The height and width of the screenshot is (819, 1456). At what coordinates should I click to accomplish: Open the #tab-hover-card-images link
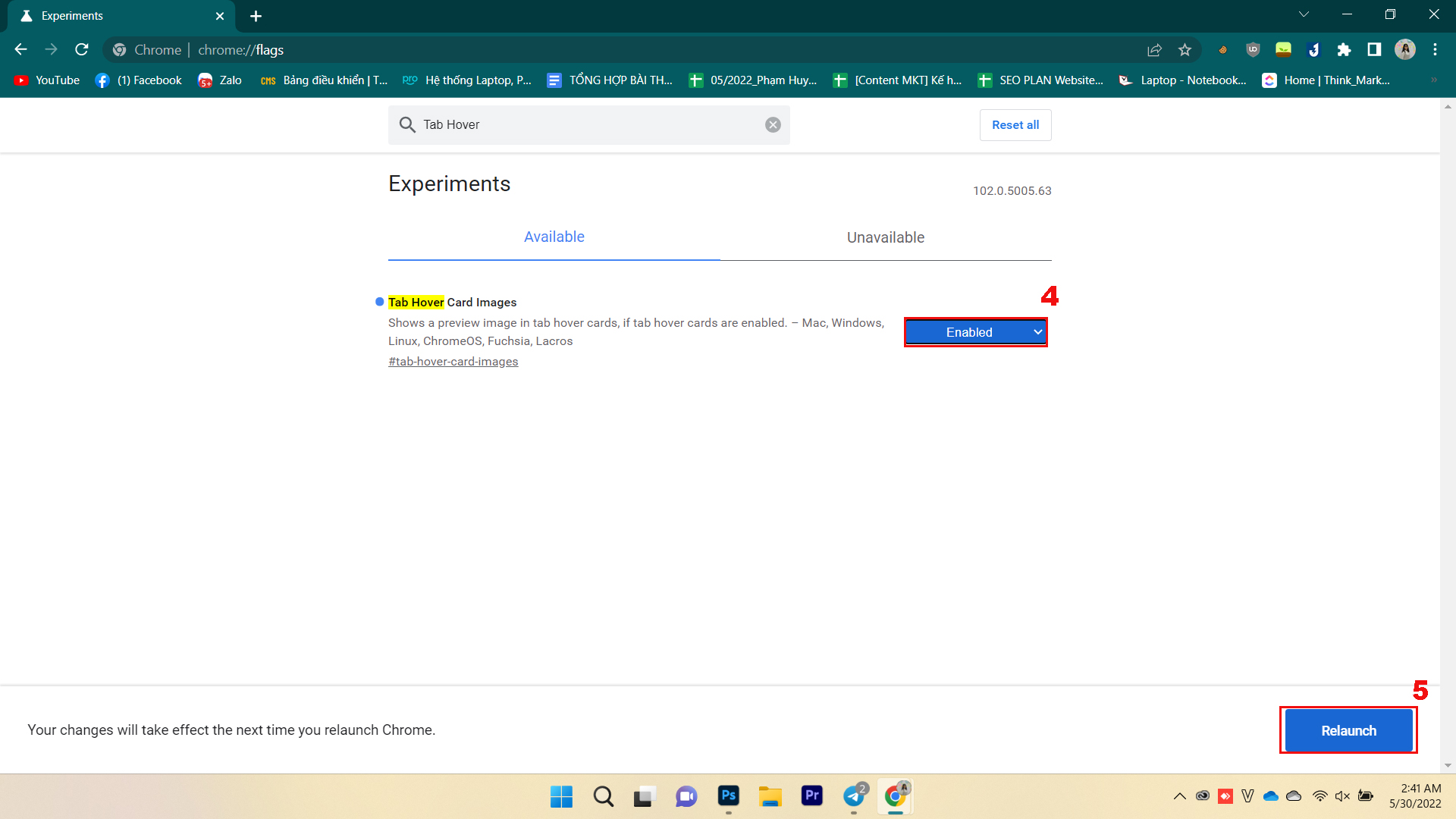click(x=453, y=362)
